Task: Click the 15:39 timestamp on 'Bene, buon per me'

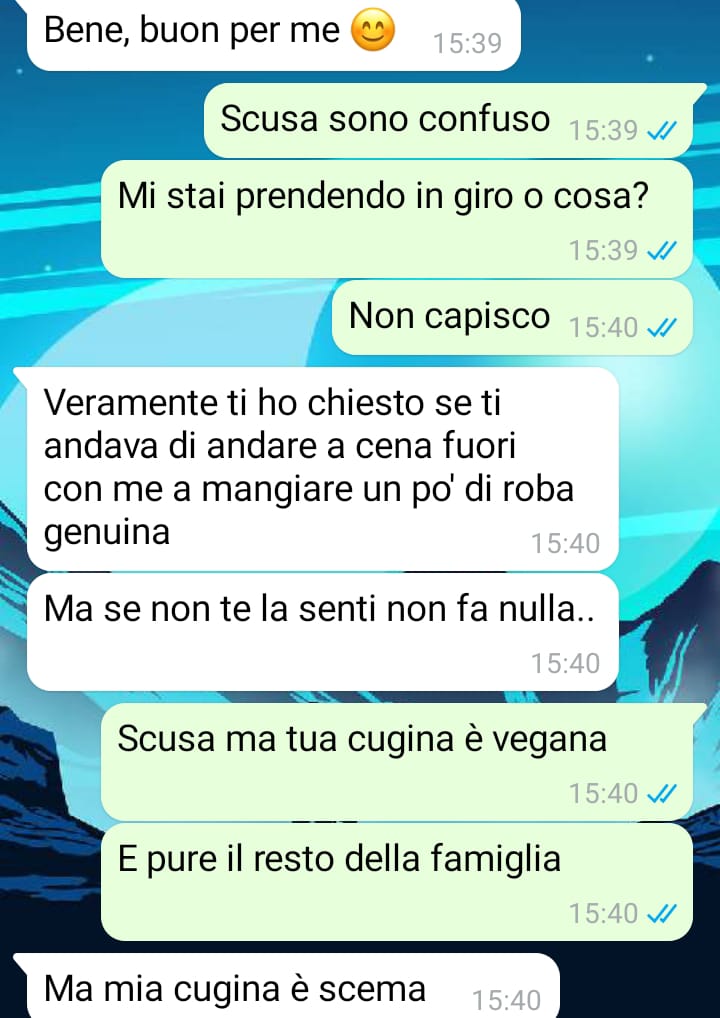Action: point(467,43)
